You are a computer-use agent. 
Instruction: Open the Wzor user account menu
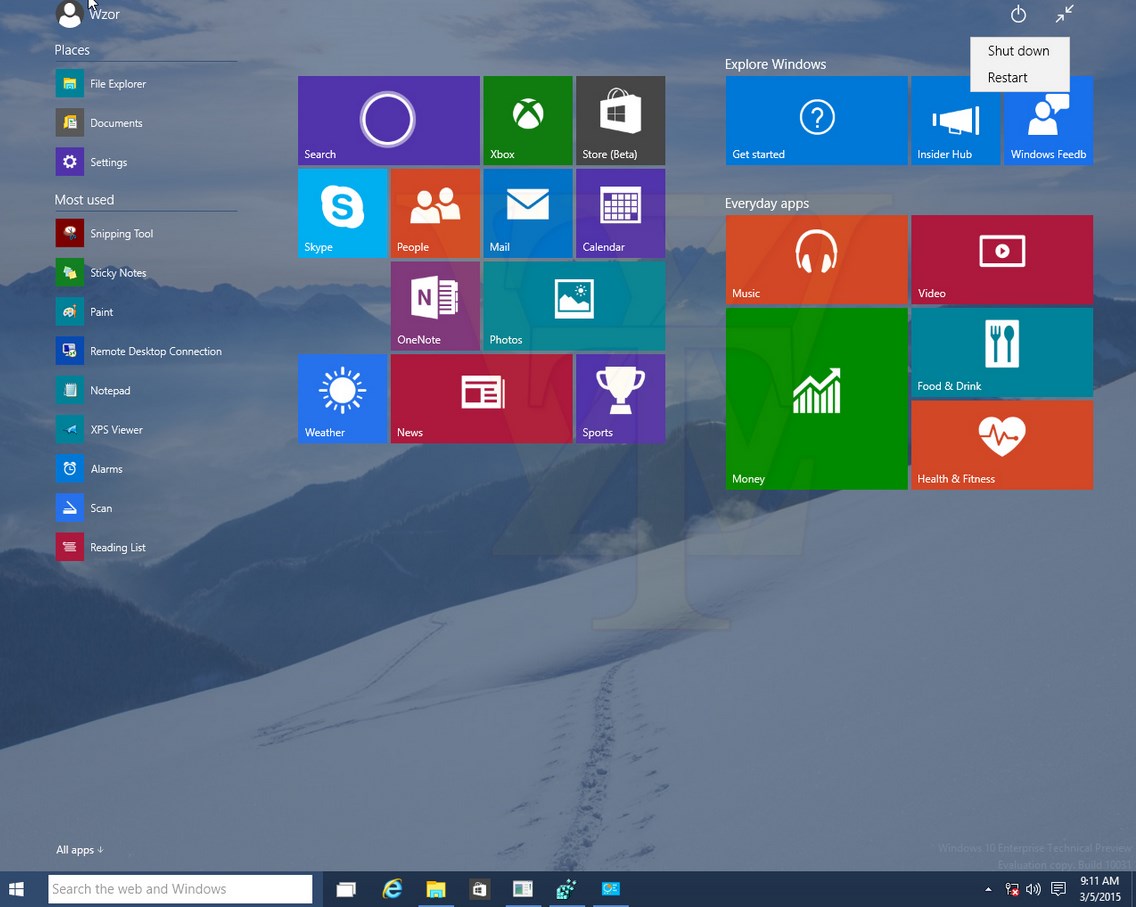click(x=88, y=14)
